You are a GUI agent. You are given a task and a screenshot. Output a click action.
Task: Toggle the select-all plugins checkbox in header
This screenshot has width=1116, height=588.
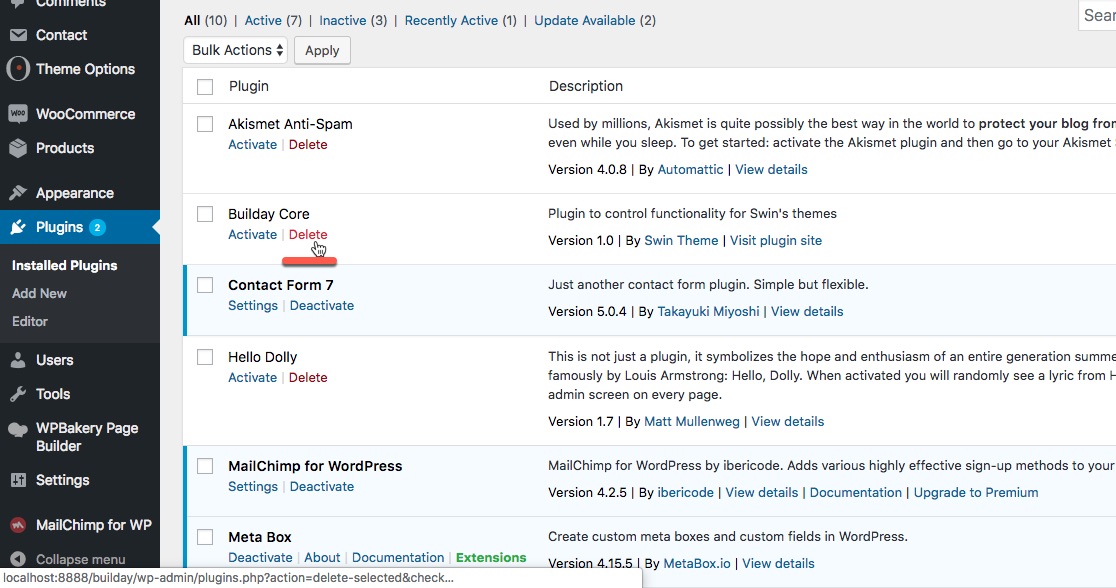point(205,87)
